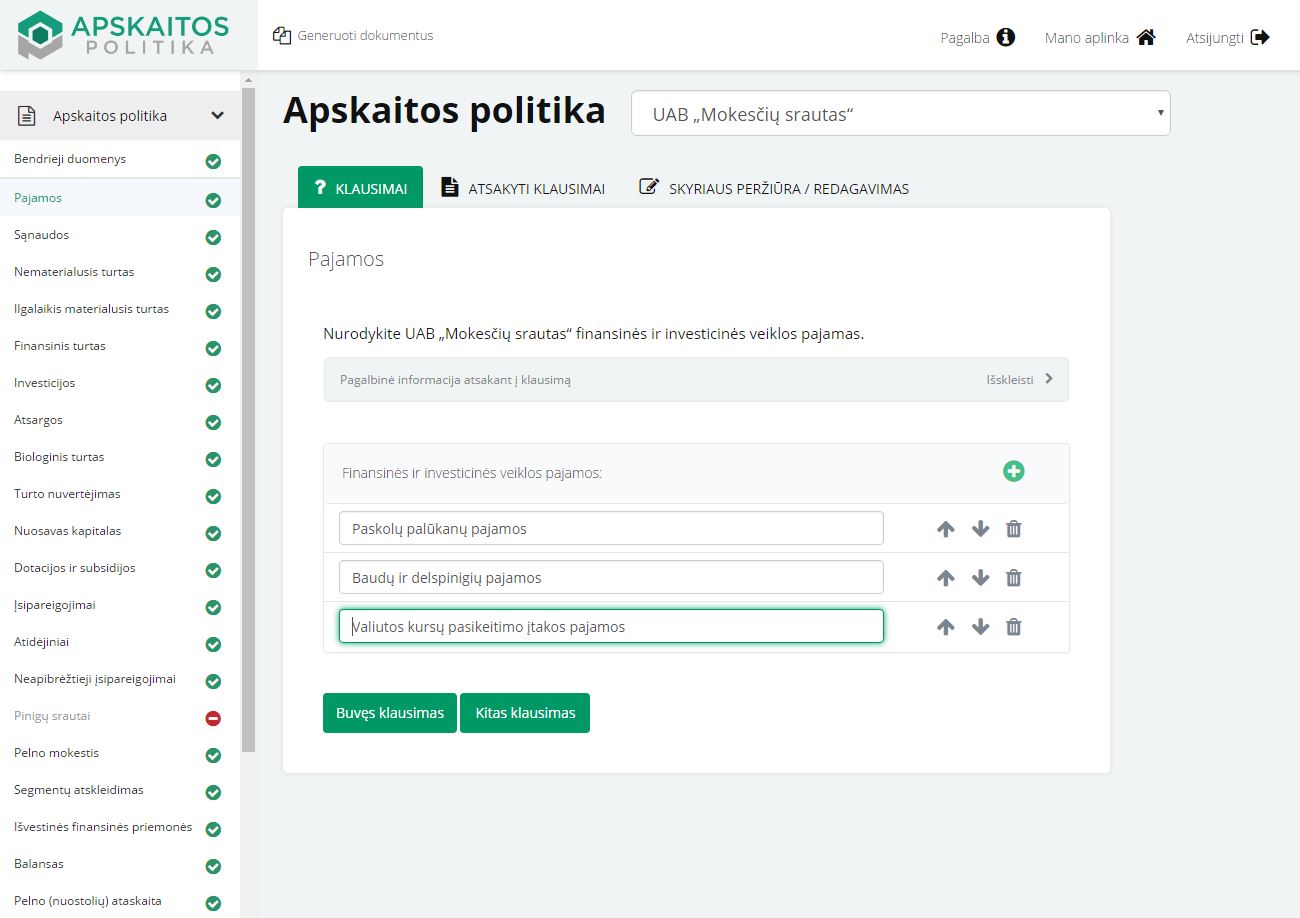Viewport: 1300px width, 918px height.
Task: Move Baudų ir delspinigių pajamos up
Action: pyautogui.click(x=946, y=578)
